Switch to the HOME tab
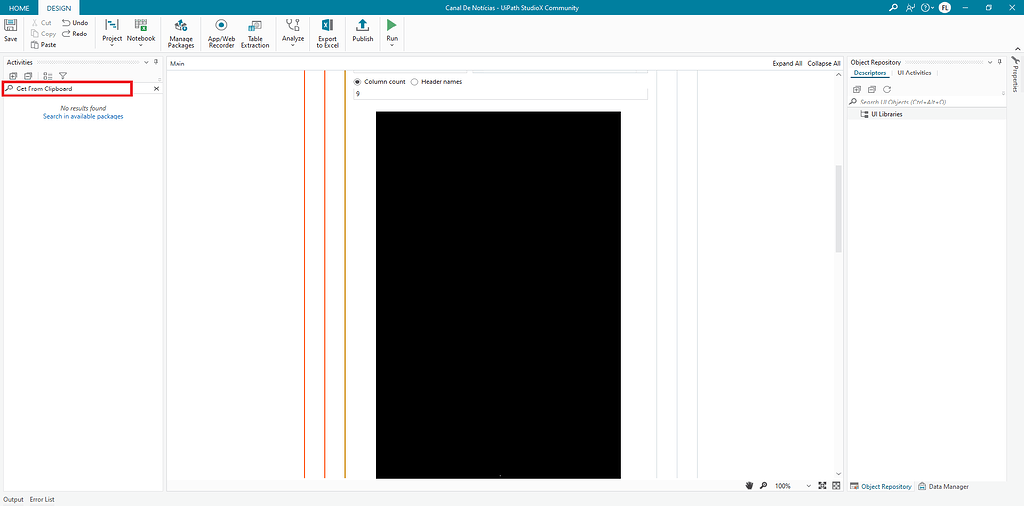The height and width of the screenshot is (506, 1024). [x=19, y=8]
